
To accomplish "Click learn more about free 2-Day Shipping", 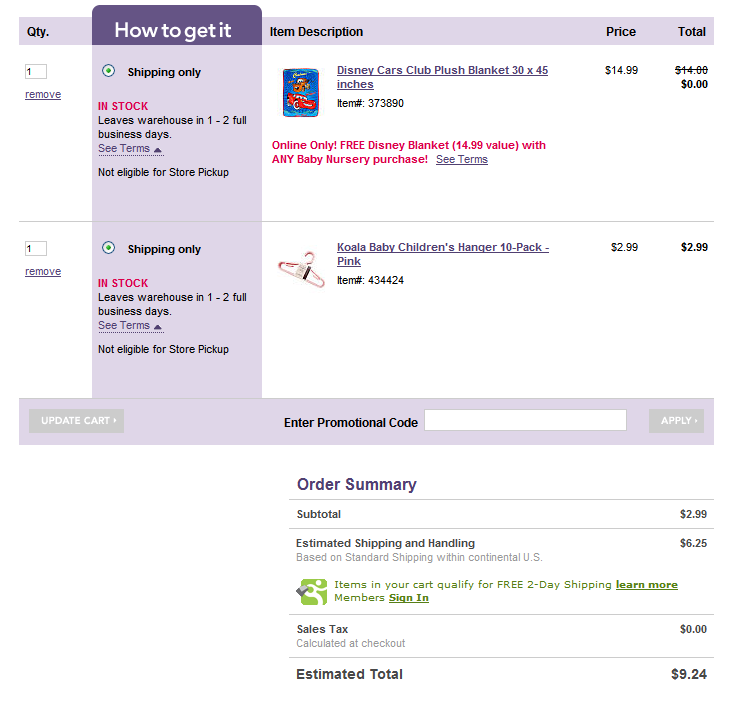I will click(x=647, y=585).
